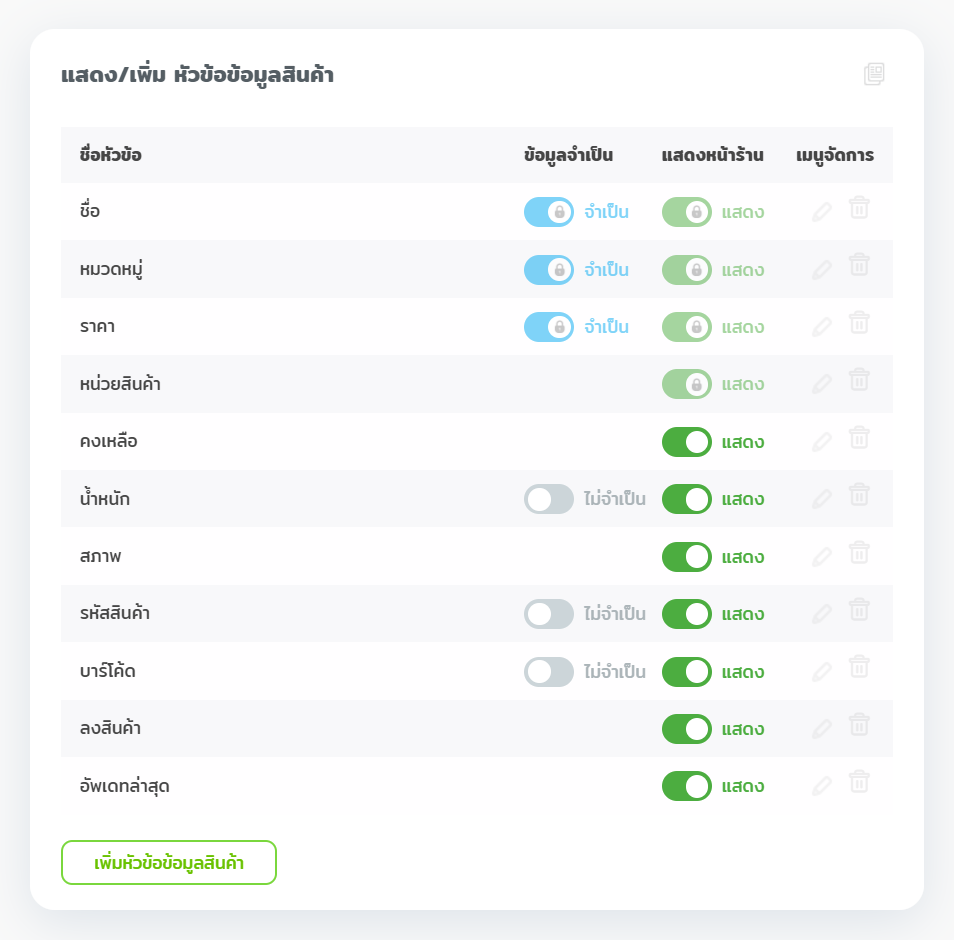Enable required toggle for รหัสสินค้า
Viewport: 954px width, 940px height.
point(549,614)
